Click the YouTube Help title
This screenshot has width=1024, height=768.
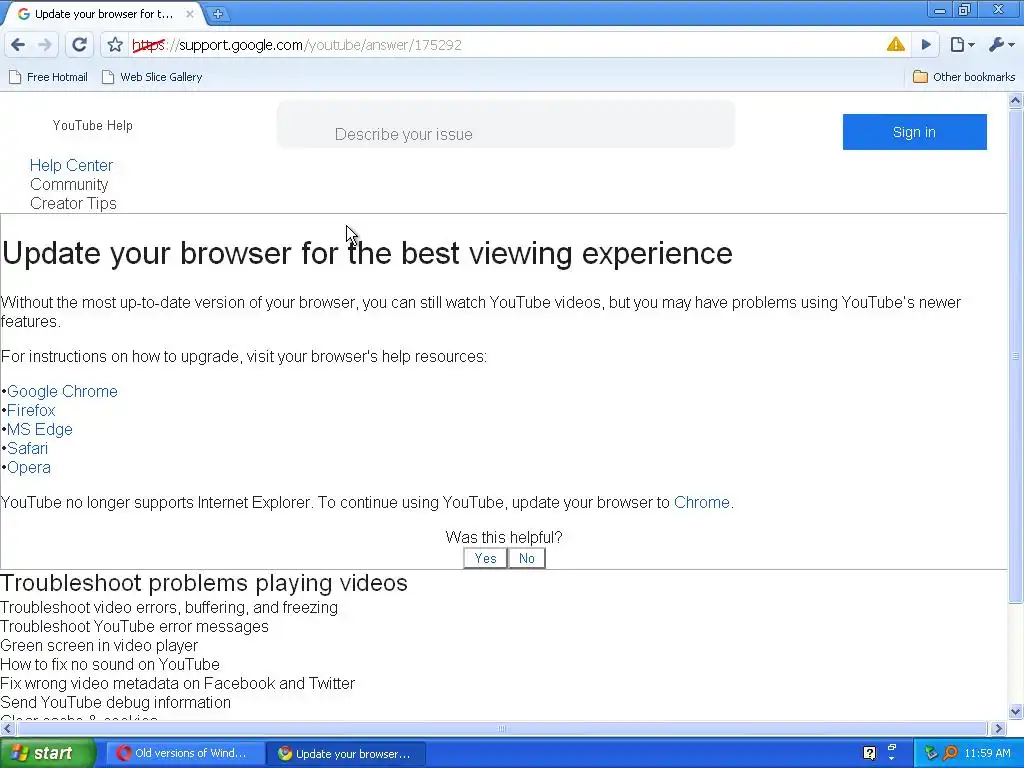(93, 125)
